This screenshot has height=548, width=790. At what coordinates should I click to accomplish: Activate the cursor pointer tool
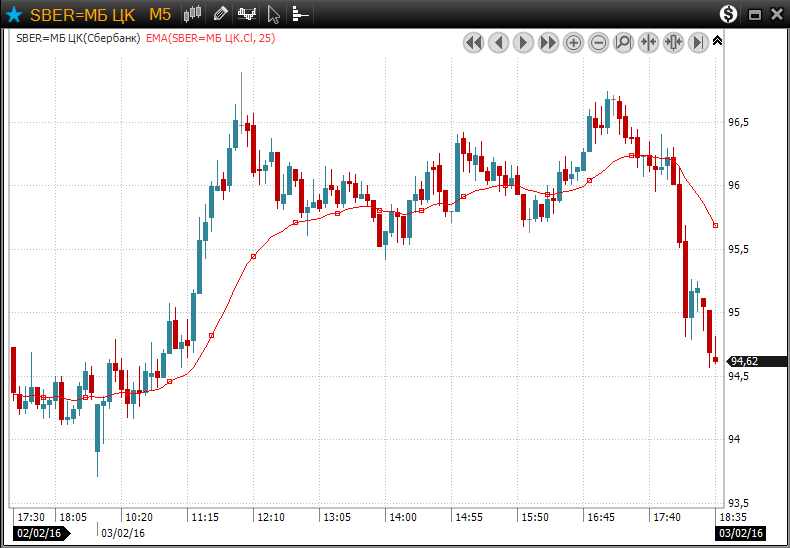pos(274,14)
